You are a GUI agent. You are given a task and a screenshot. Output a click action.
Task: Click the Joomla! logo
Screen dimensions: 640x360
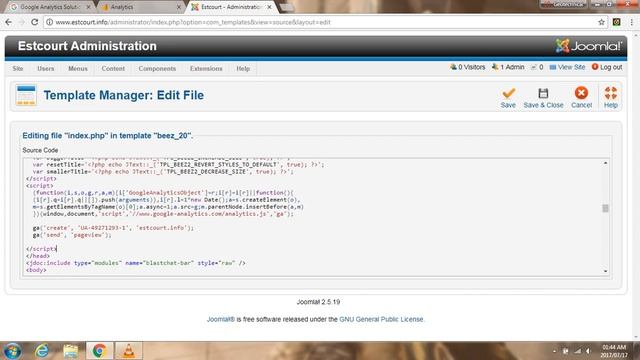click(x=589, y=46)
